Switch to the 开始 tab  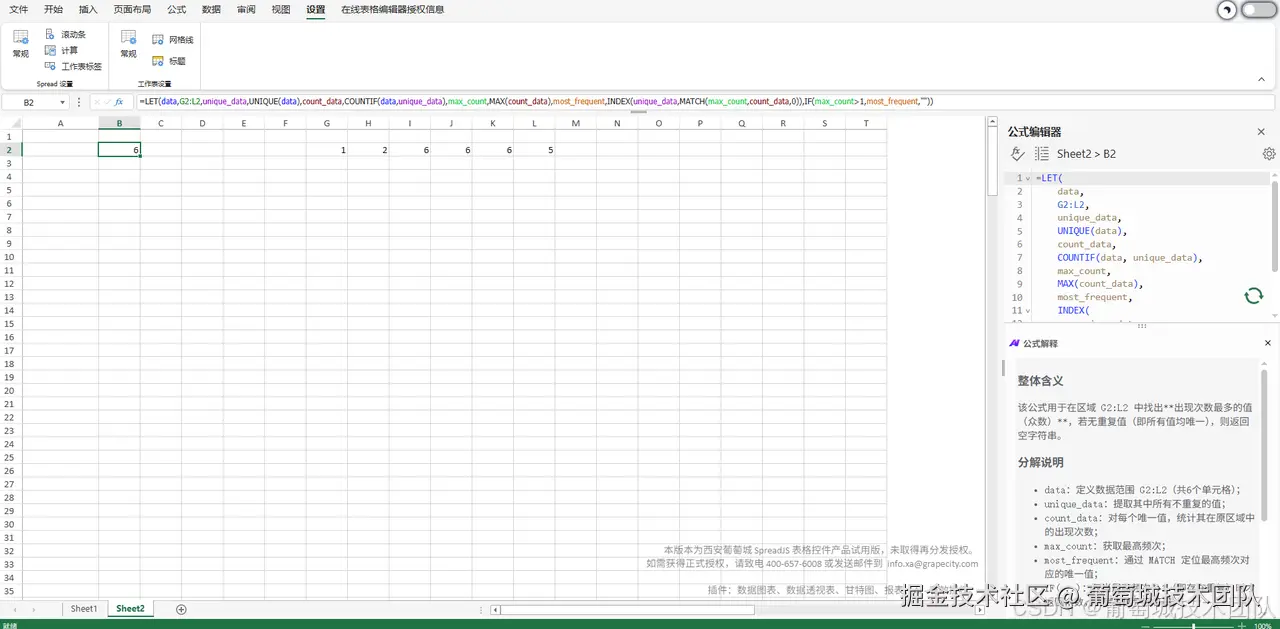[x=54, y=9]
